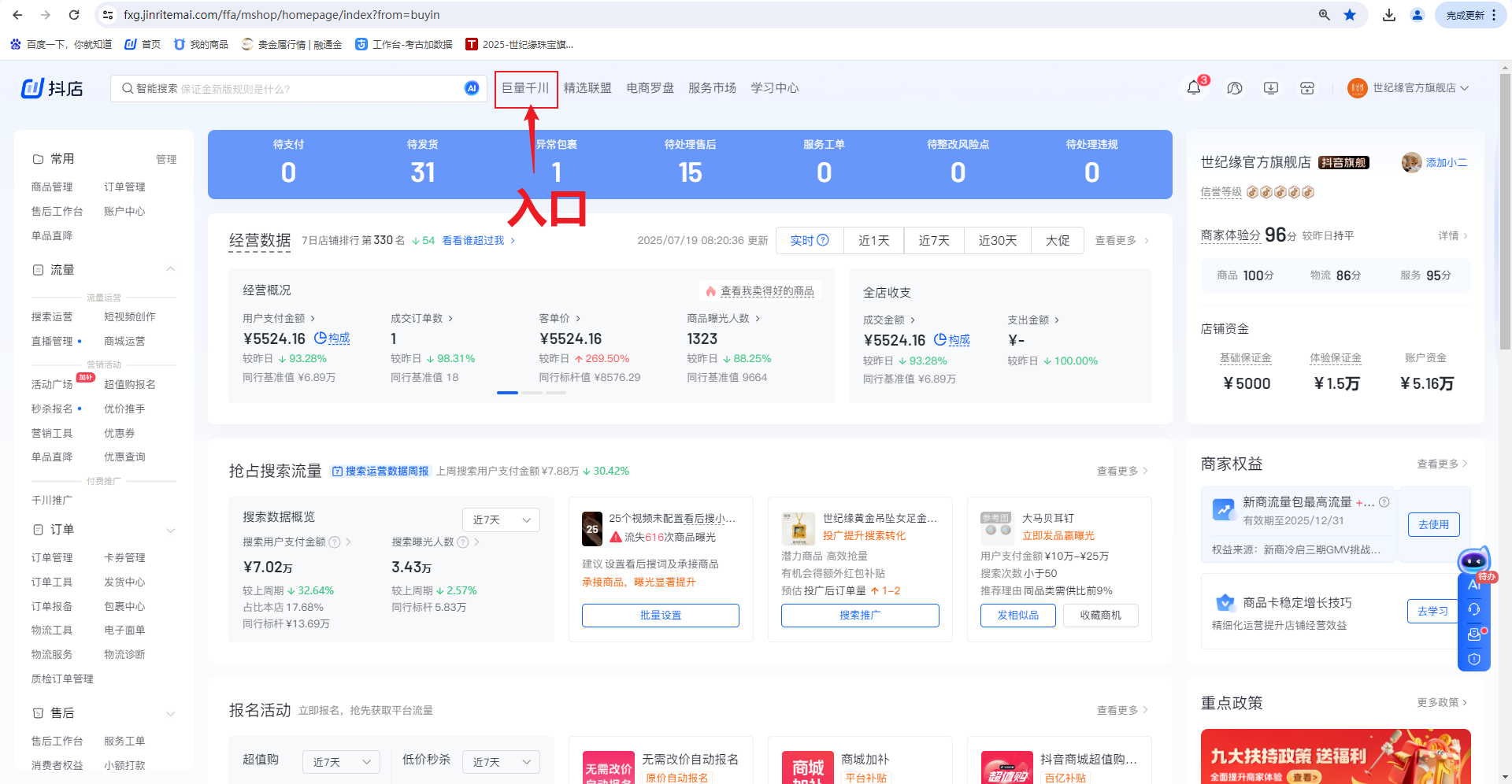Open the 近7天 dropdown in search data overview
The height and width of the screenshot is (784, 1512).
501,520
